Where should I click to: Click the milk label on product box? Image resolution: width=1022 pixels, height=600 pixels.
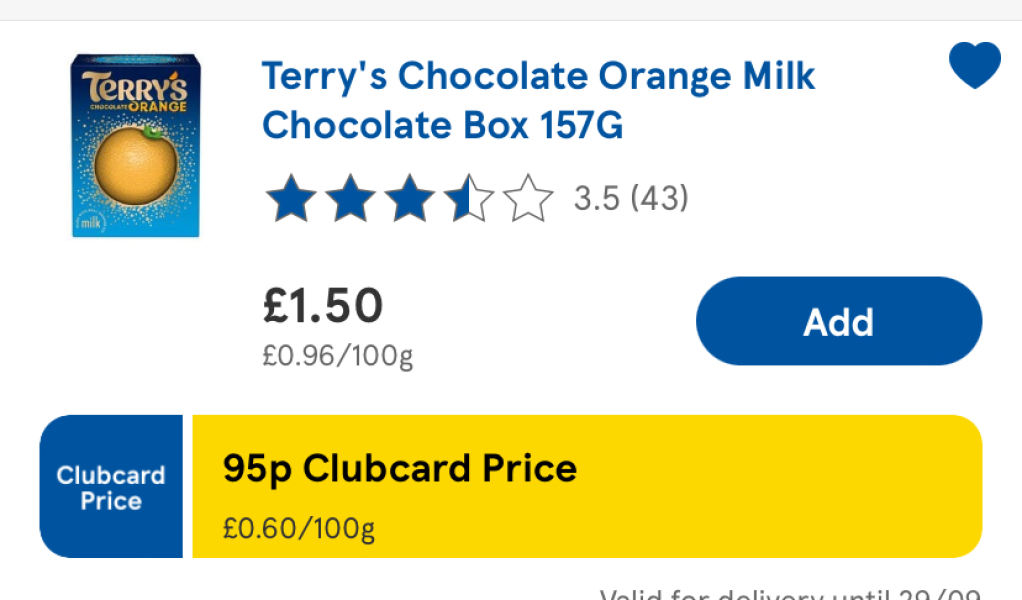click(x=91, y=223)
